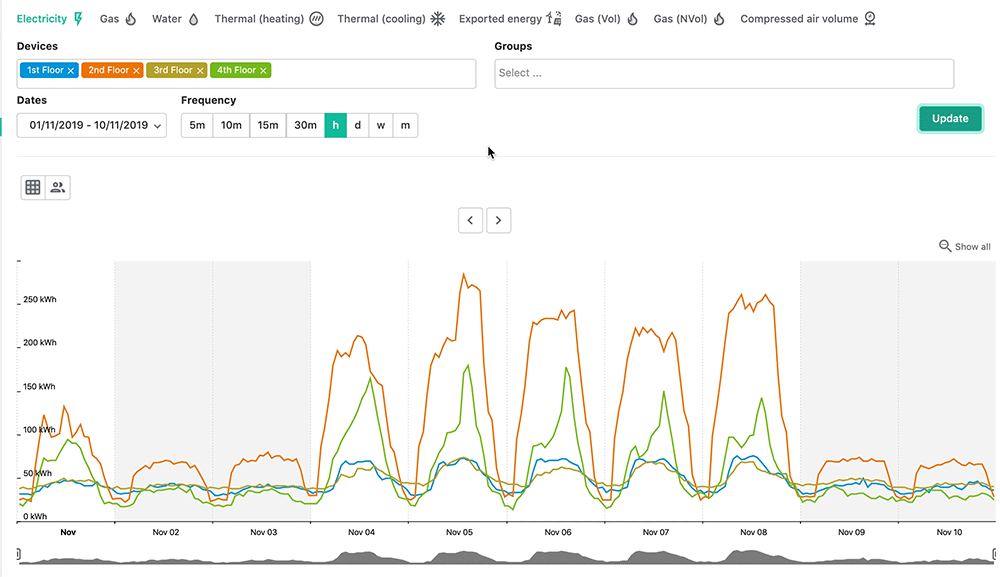The image size is (1000, 577).
Task: Open the Groups select dropdown
Action: 725,73
